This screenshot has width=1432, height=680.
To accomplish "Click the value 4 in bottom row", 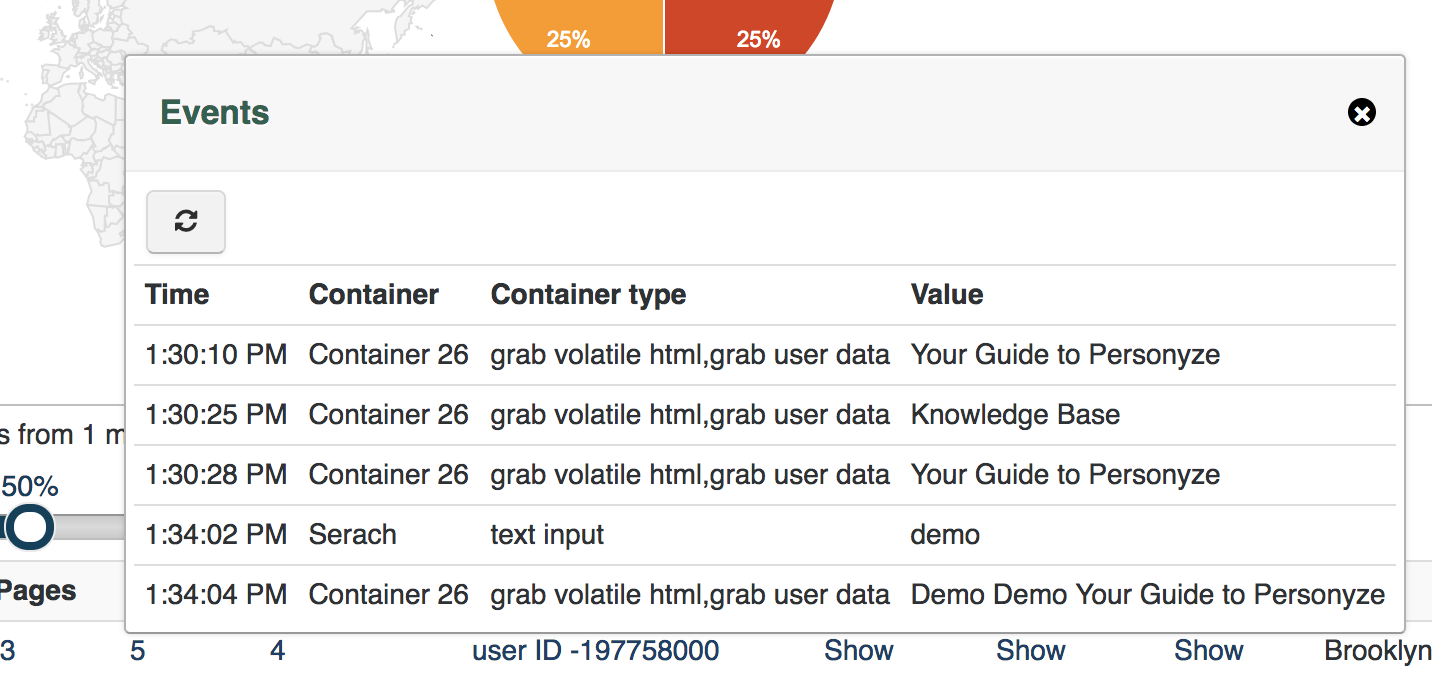I will [x=278, y=651].
